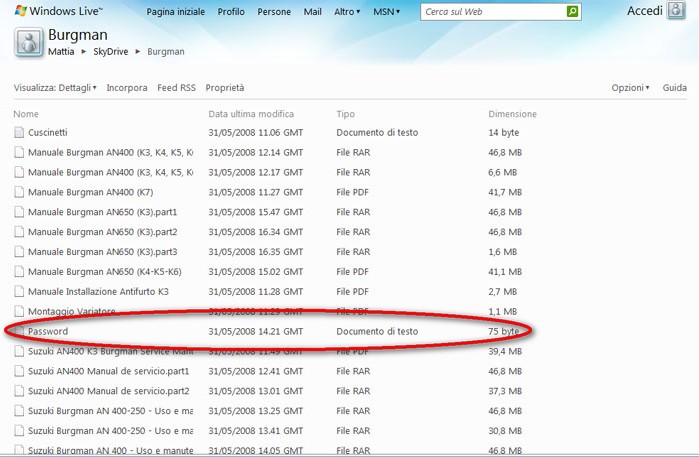This screenshot has height=457, width=699.
Task: Open folder Proprietà
Action: 225,88
